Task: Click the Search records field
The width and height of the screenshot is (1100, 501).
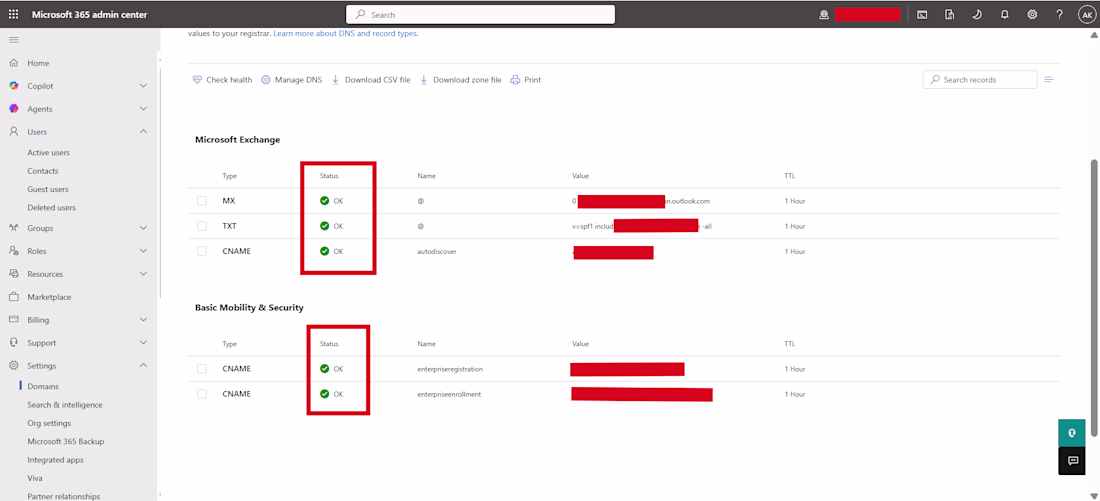Action: click(980, 80)
